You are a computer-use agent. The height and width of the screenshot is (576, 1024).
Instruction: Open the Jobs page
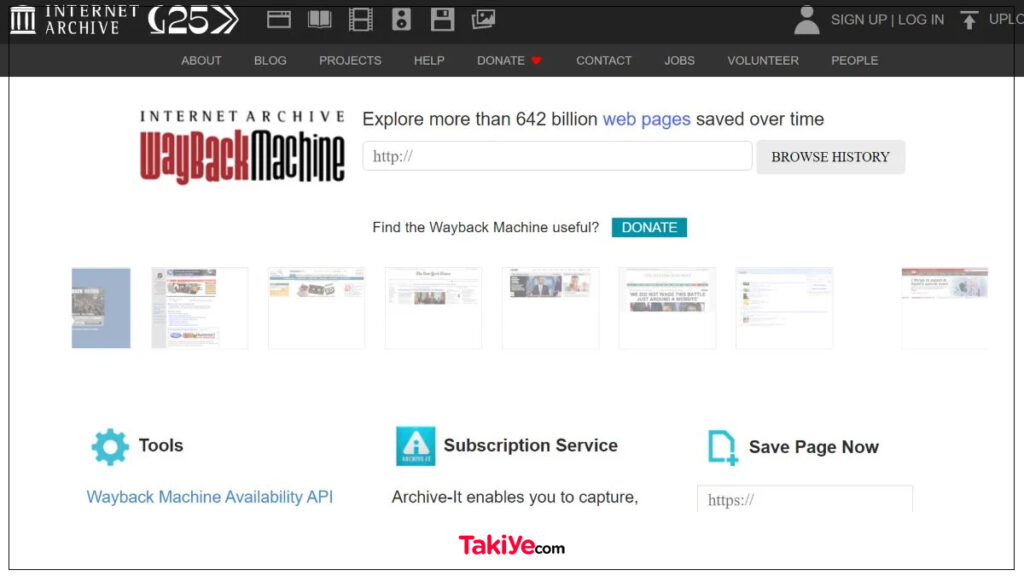click(680, 61)
